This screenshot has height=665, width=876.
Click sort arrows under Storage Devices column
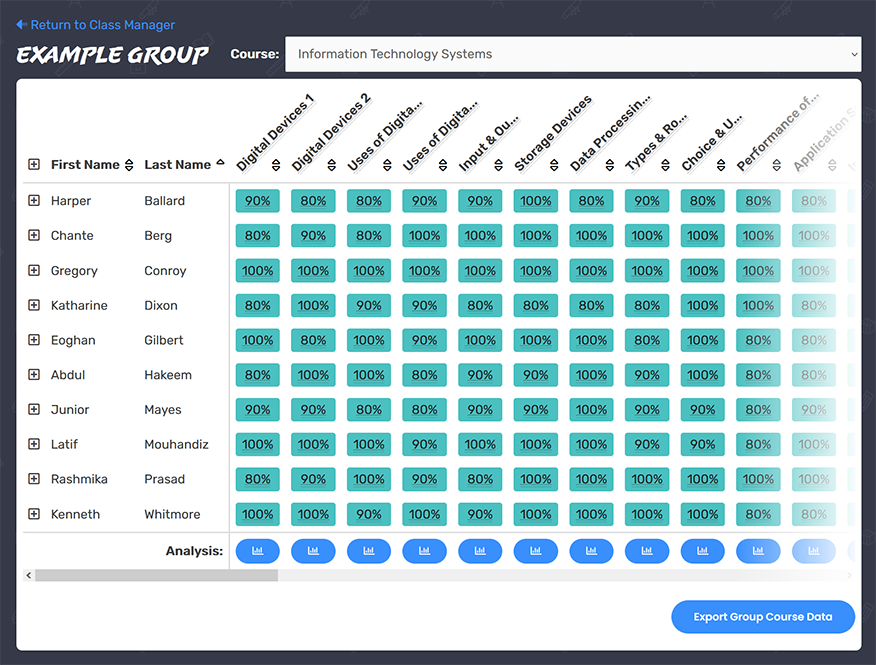(x=554, y=165)
